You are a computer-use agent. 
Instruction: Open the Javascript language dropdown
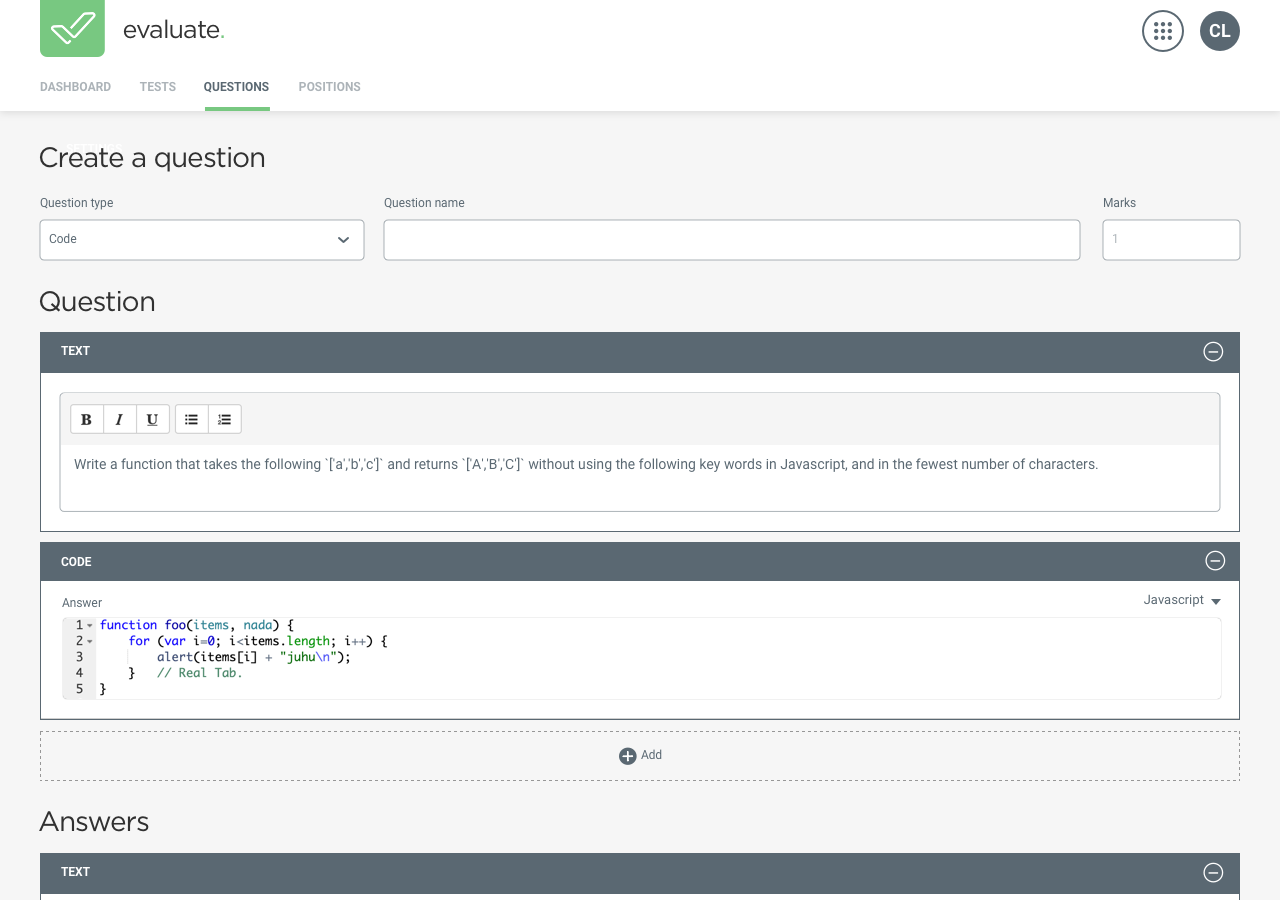point(1182,601)
